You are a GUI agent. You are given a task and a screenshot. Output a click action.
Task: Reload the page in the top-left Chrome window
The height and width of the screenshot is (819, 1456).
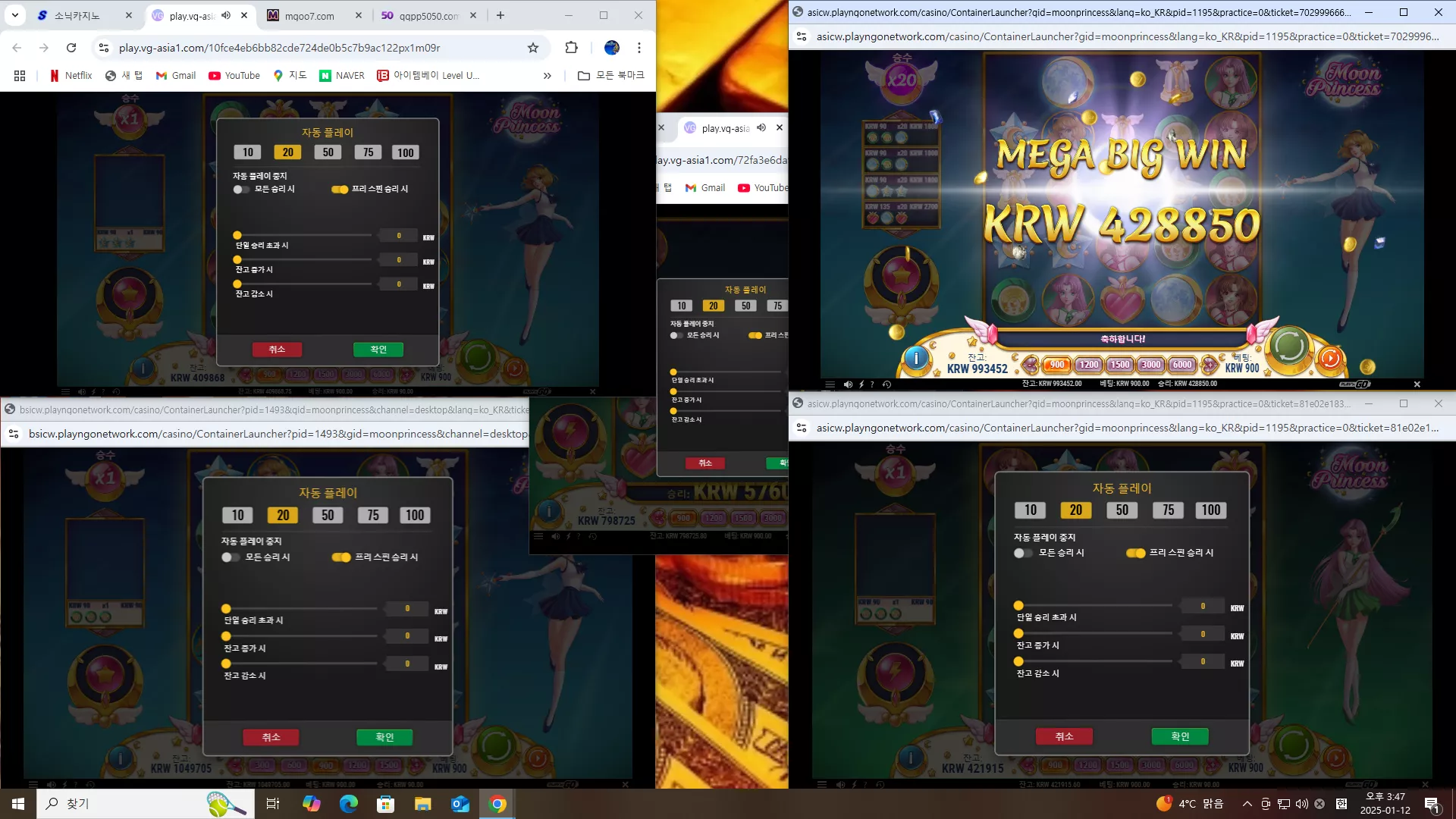(x=71, y=48)
